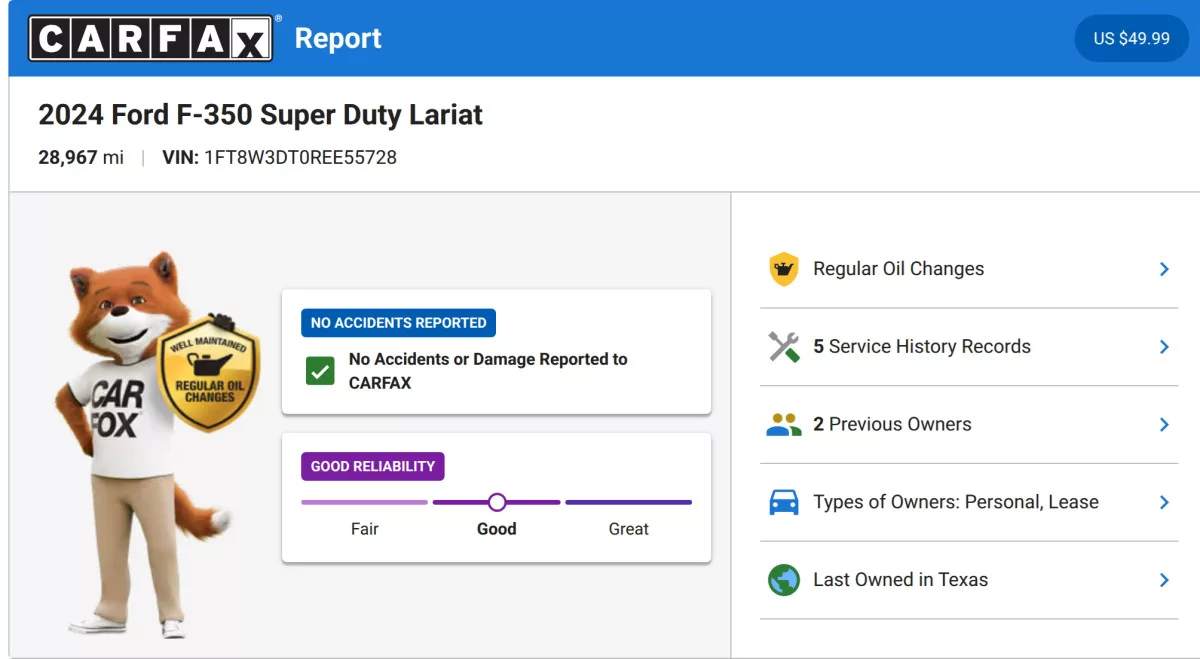This screenshot has height=659, width=1200.
Task: Click the CARFAX logo
Action: click(x=151, y=38)
